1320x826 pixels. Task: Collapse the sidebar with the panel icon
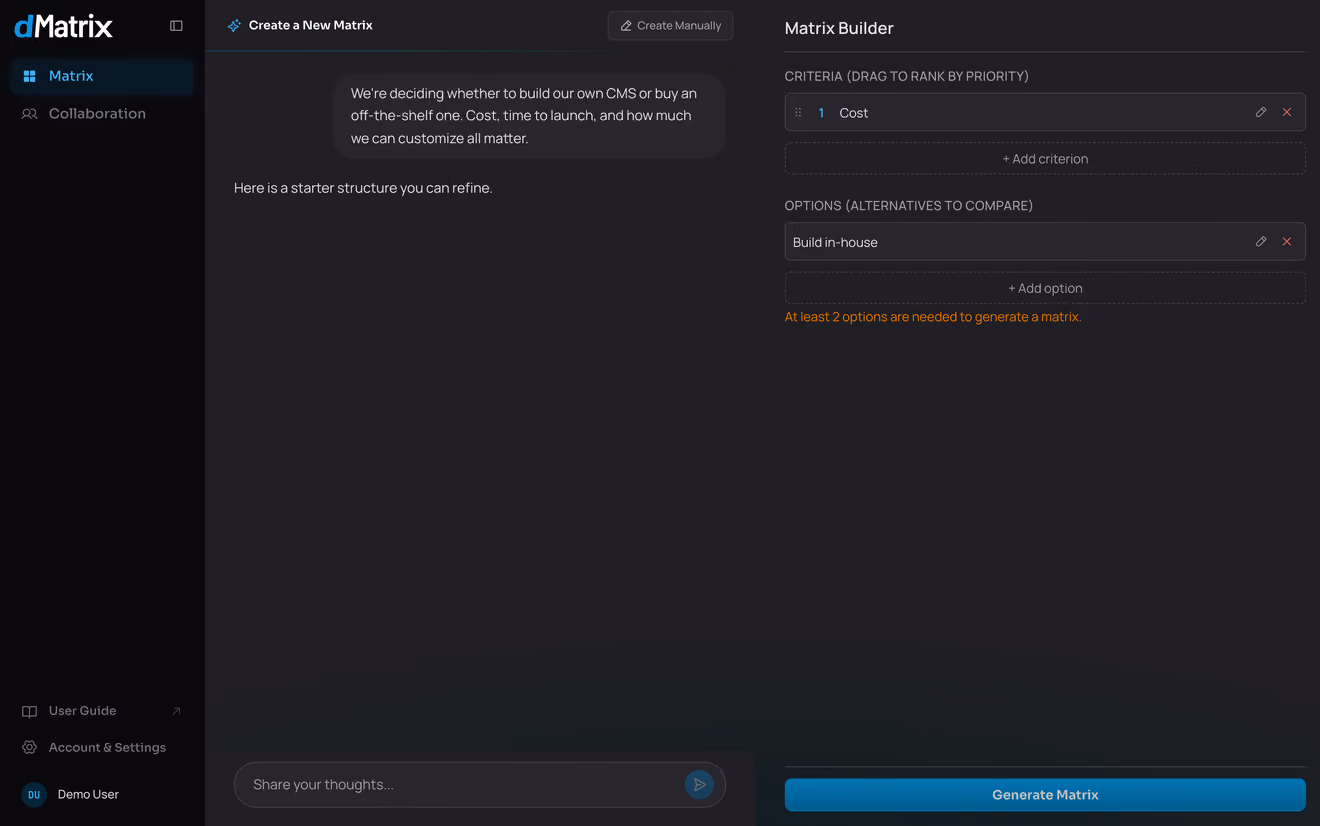[176, 26]
